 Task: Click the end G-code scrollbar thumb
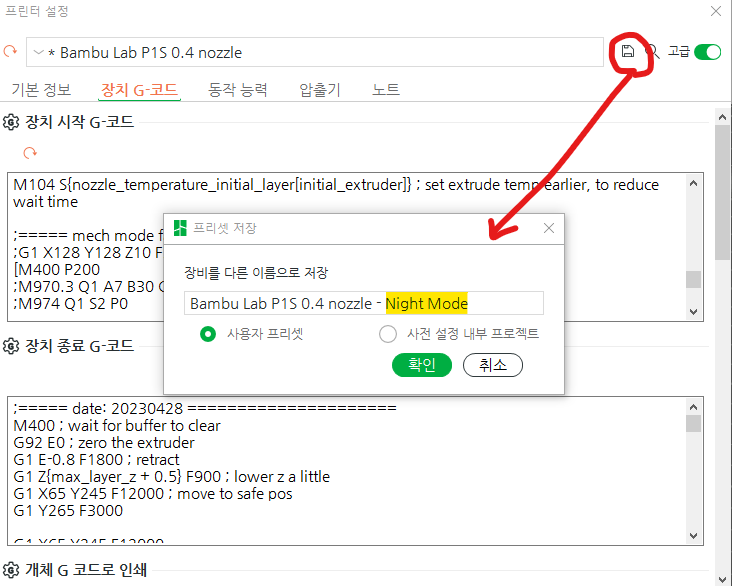(694, 424)
